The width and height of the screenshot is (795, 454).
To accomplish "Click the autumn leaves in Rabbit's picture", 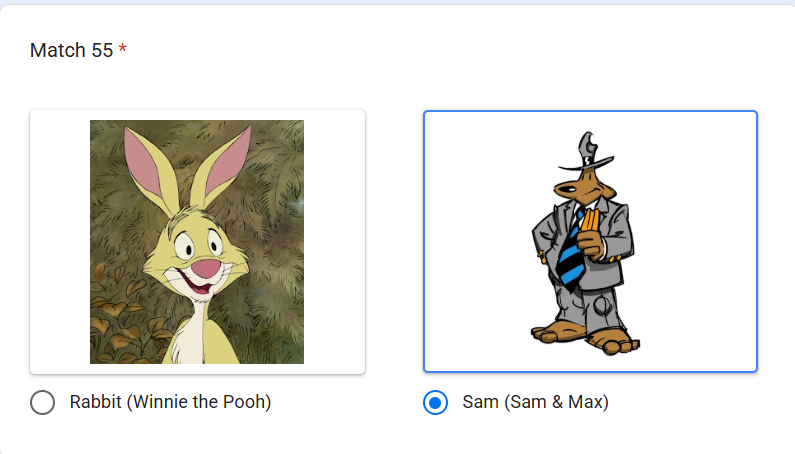I will (x=119, y=320).
